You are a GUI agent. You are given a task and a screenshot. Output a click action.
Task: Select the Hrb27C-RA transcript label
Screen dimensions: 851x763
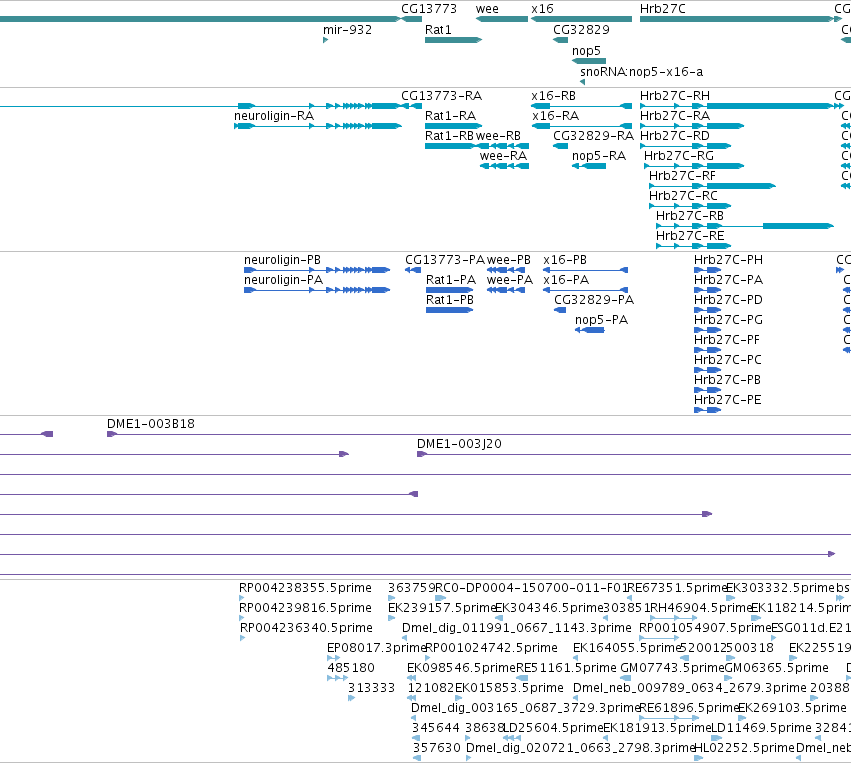point(675,116)
